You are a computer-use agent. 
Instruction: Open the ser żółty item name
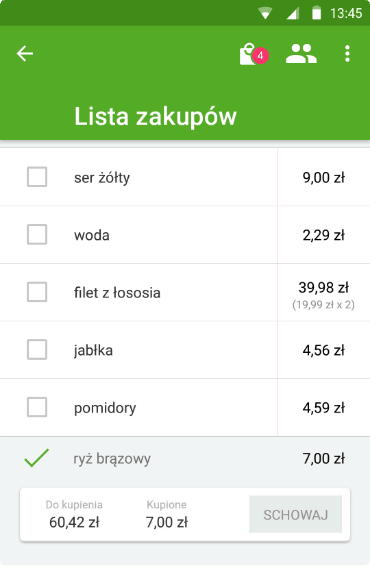tap(102, 178)
